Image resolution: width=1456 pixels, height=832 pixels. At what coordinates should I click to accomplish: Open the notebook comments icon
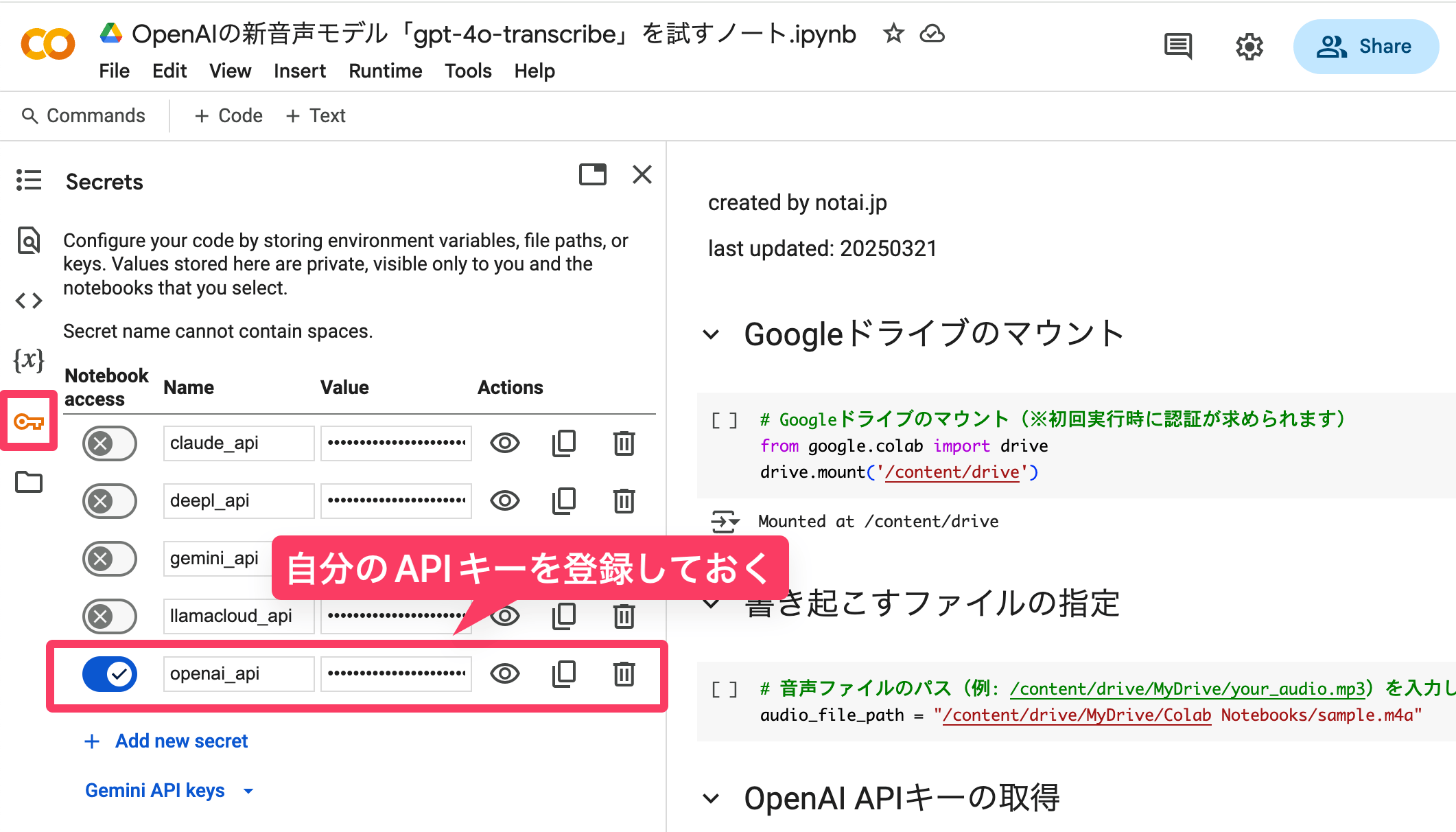tap(1178, 47)
